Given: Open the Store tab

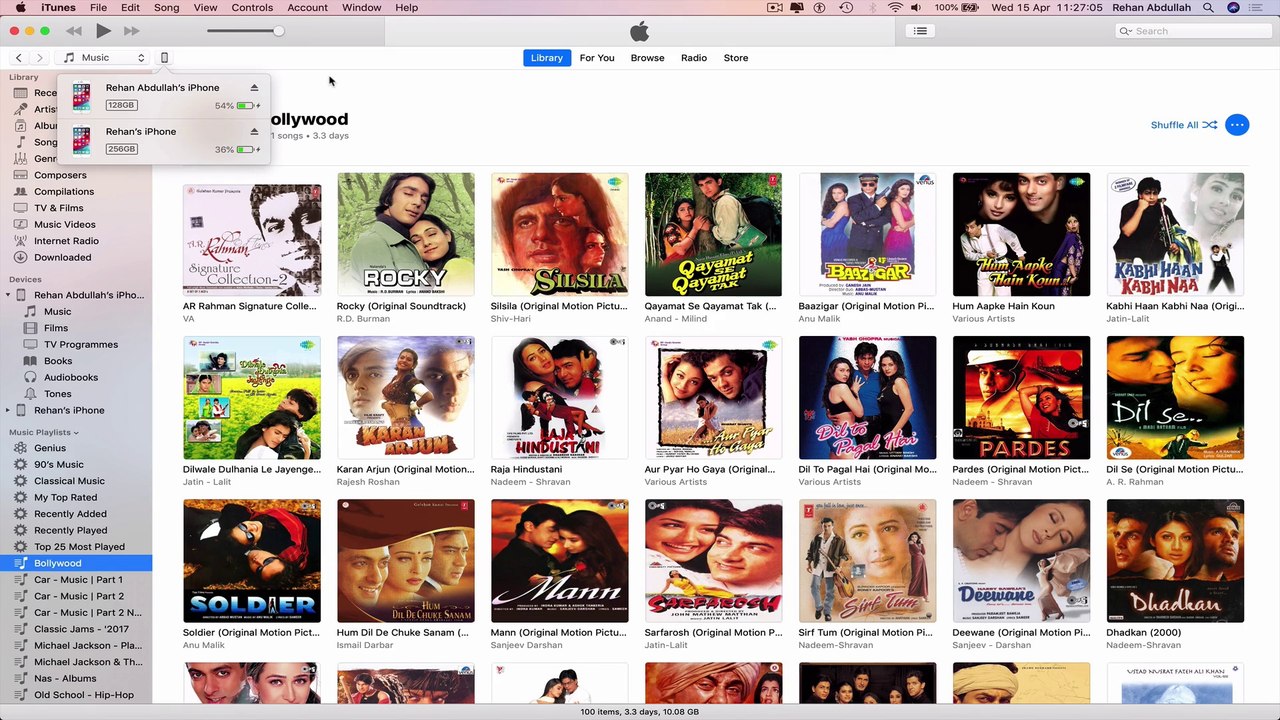Looking at the screenshot, I should click(x=736, y=58).
